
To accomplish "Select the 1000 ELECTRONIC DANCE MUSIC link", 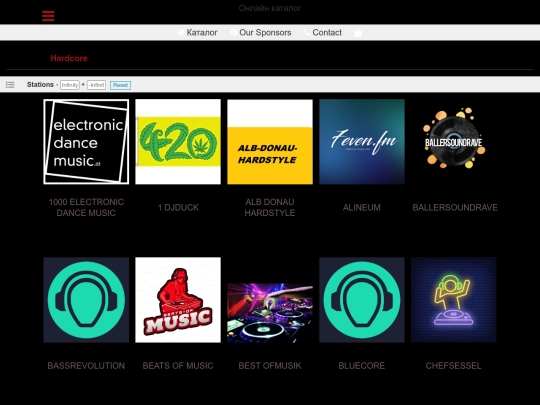I will coord(86,207).
